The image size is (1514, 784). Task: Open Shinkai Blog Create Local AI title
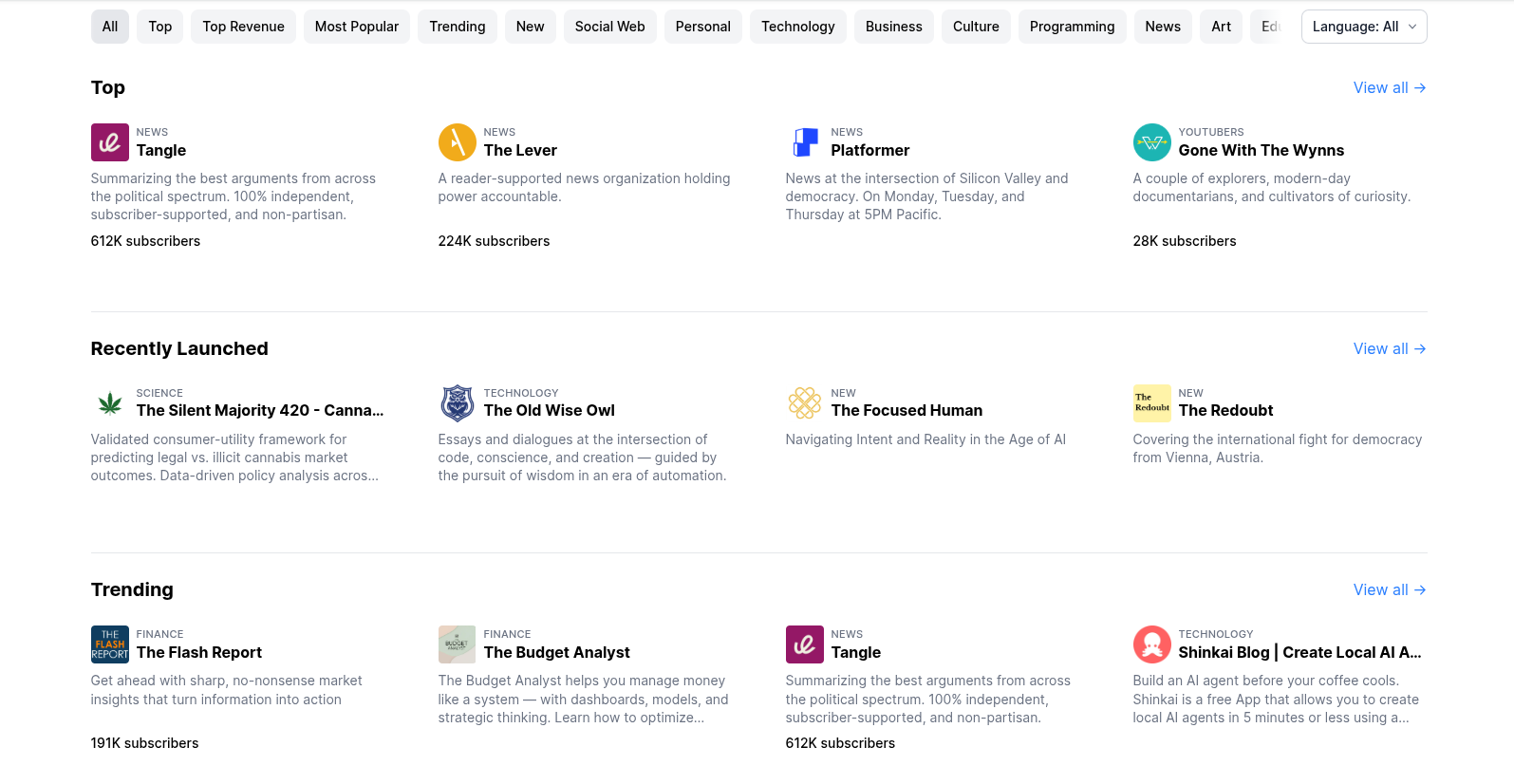1300,652
